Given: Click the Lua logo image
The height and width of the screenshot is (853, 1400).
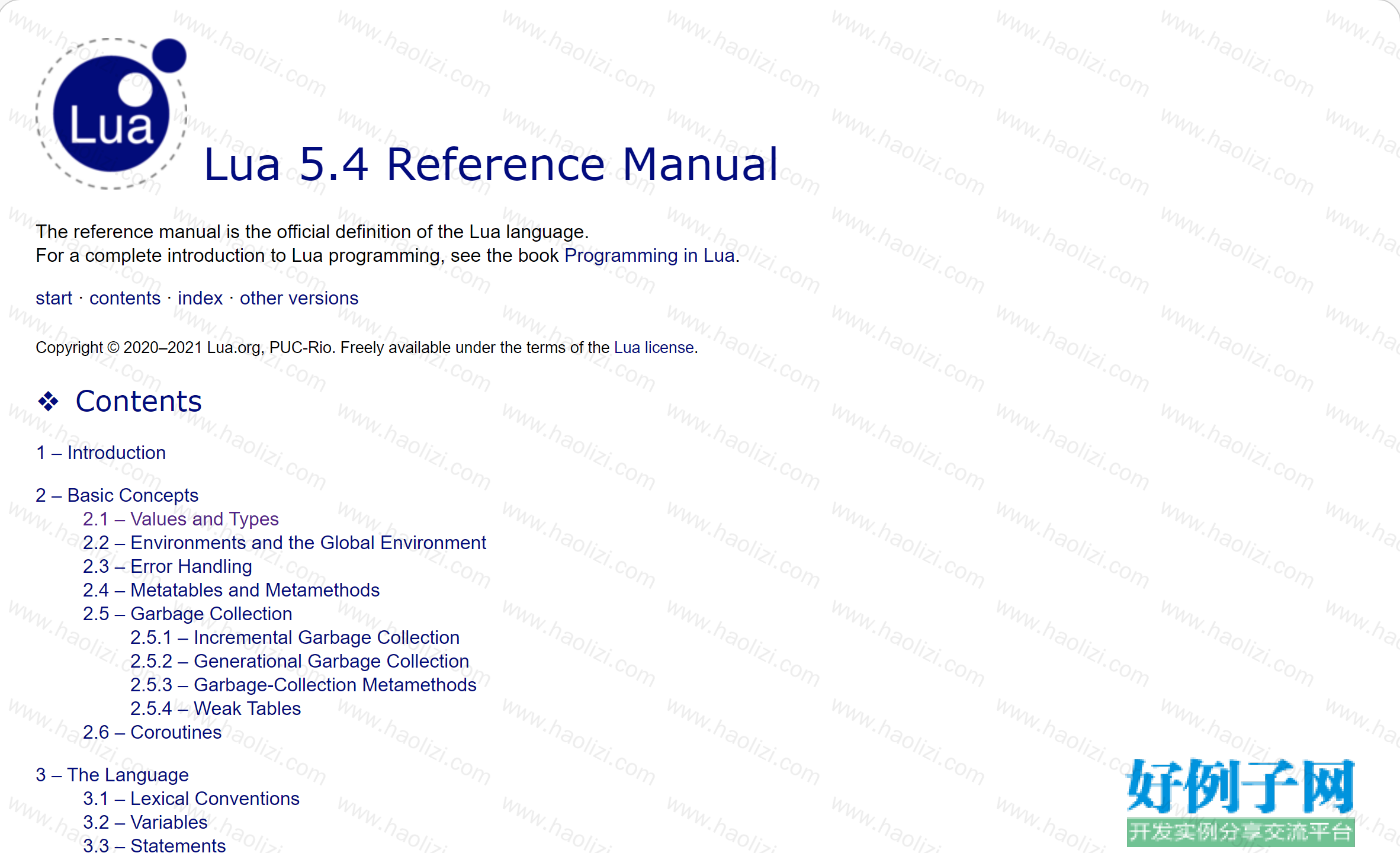Looking at the screenshot, I should 111,113.
